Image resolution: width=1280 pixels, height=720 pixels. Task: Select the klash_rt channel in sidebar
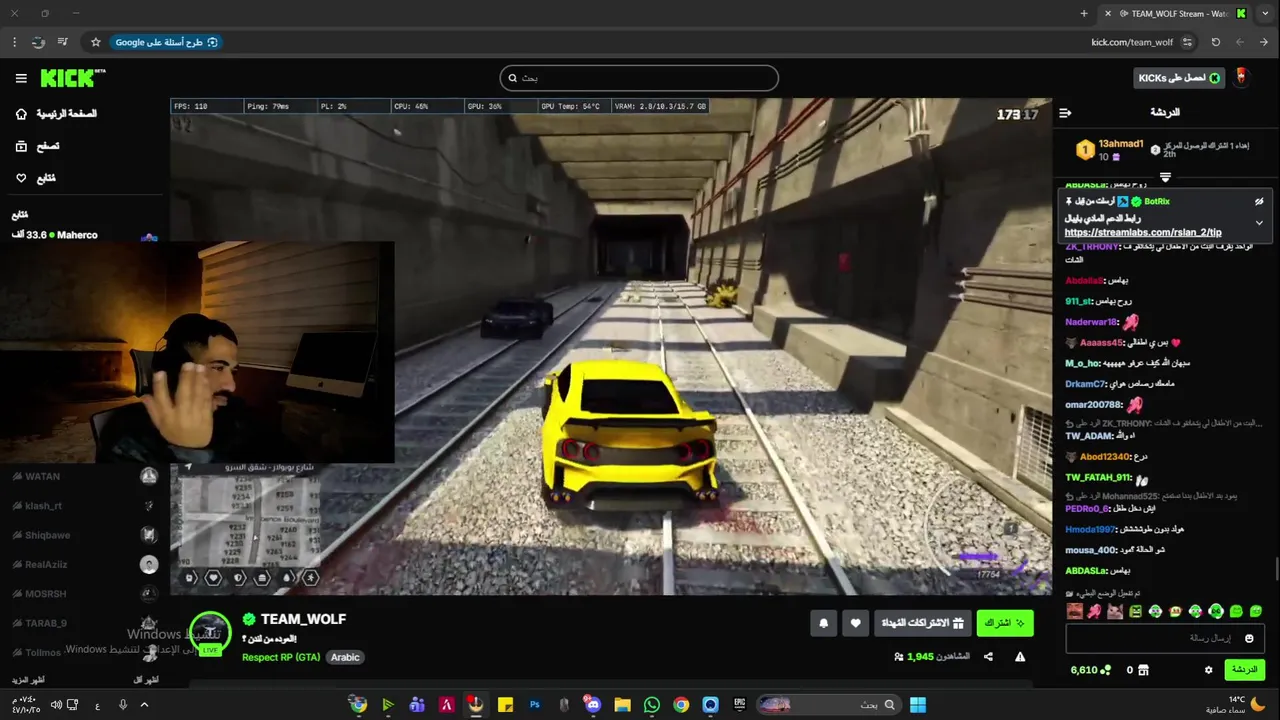coord(85,506)
